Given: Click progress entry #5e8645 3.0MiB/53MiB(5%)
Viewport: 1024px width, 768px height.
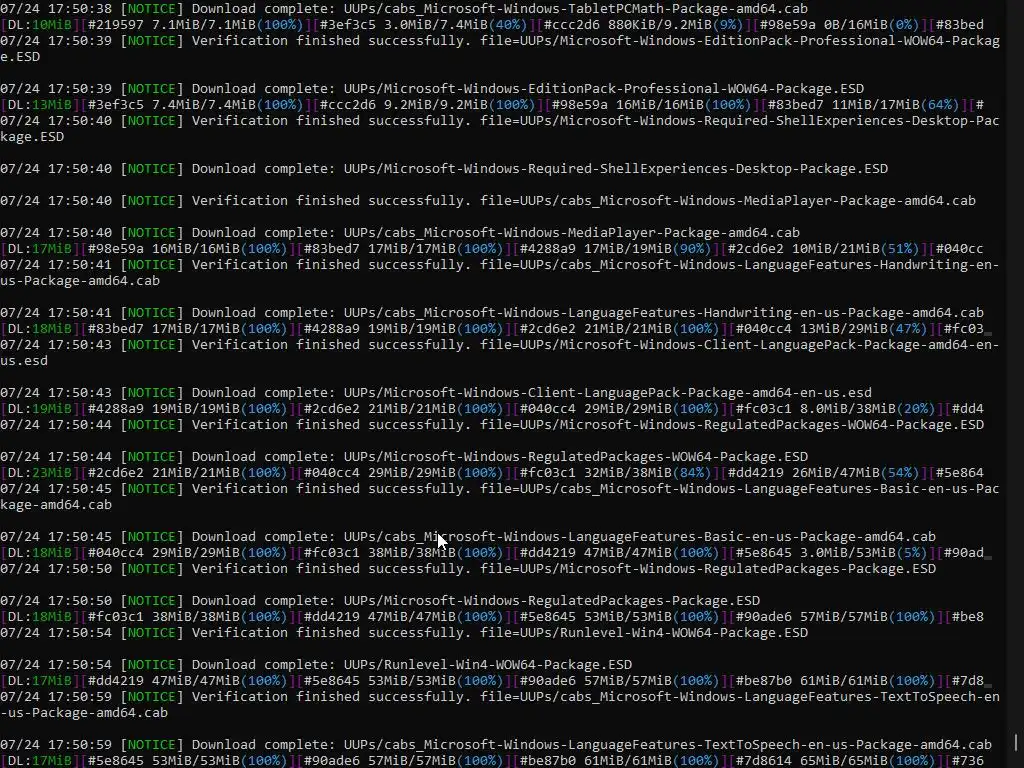Looking at the screenshot, I should [831, 553].
